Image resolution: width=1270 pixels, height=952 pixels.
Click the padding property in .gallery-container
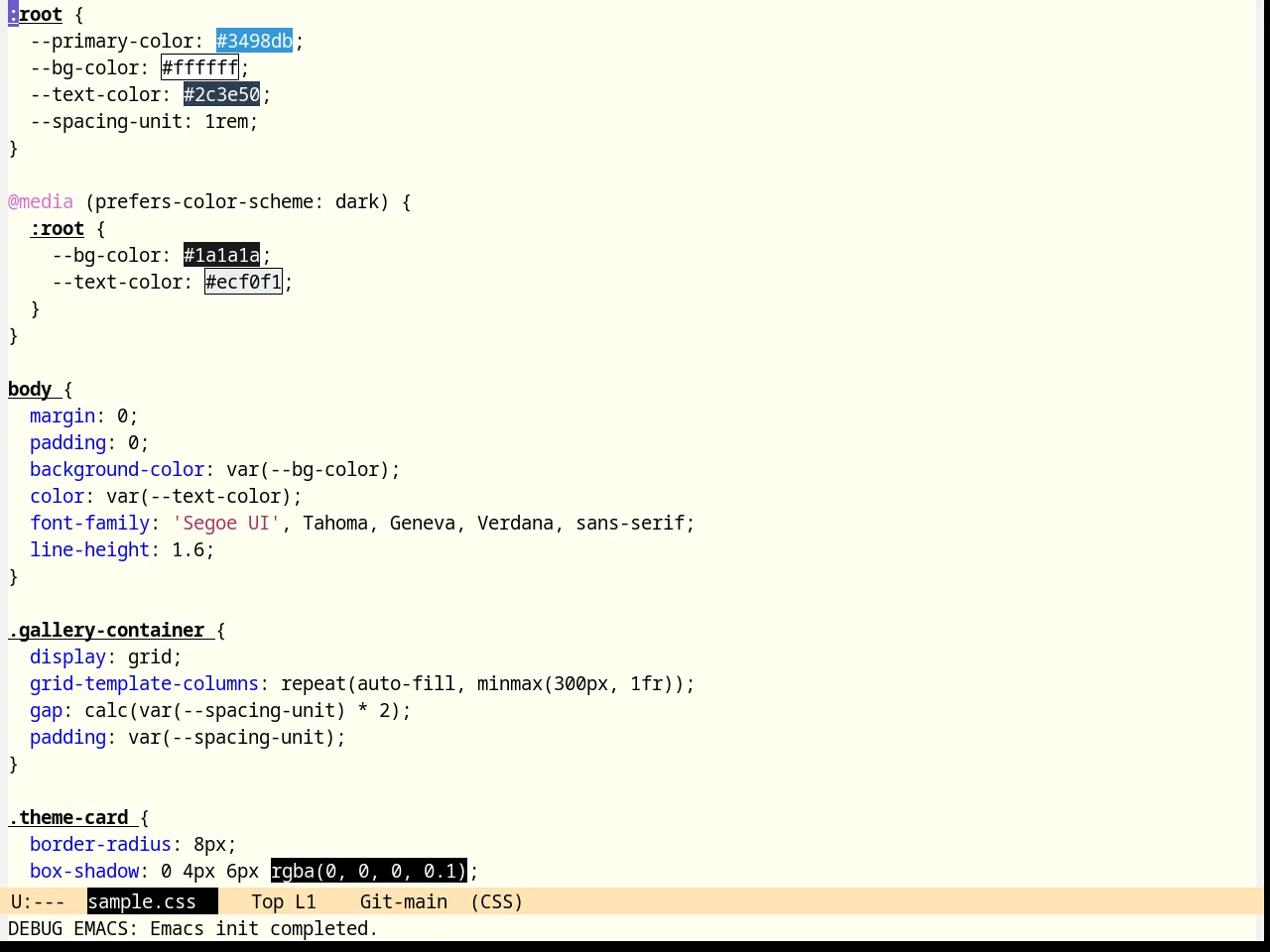click(67, 737)
